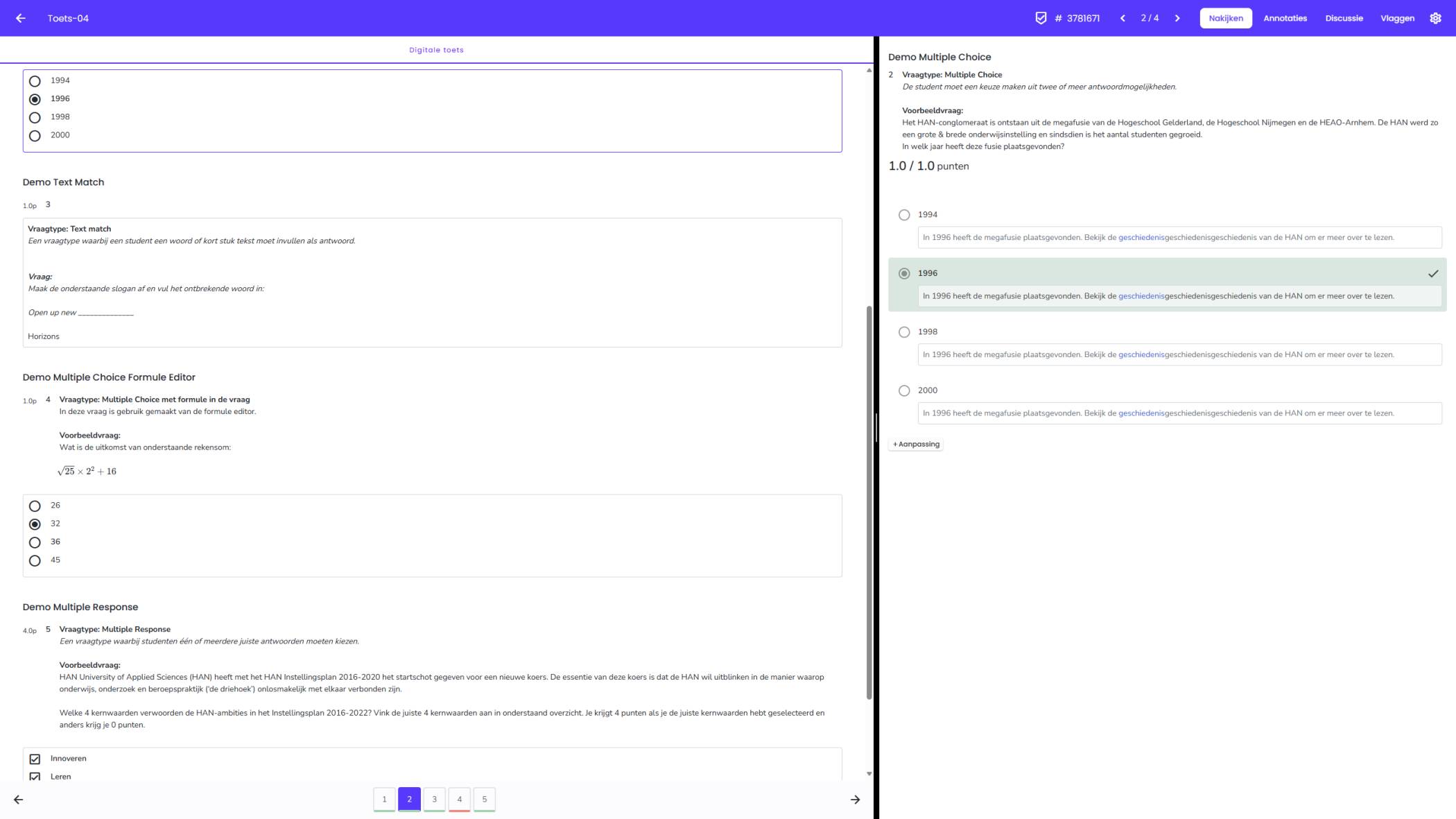
Task: Click bottom-left previous page arrow
Action: tap(19, 800)
